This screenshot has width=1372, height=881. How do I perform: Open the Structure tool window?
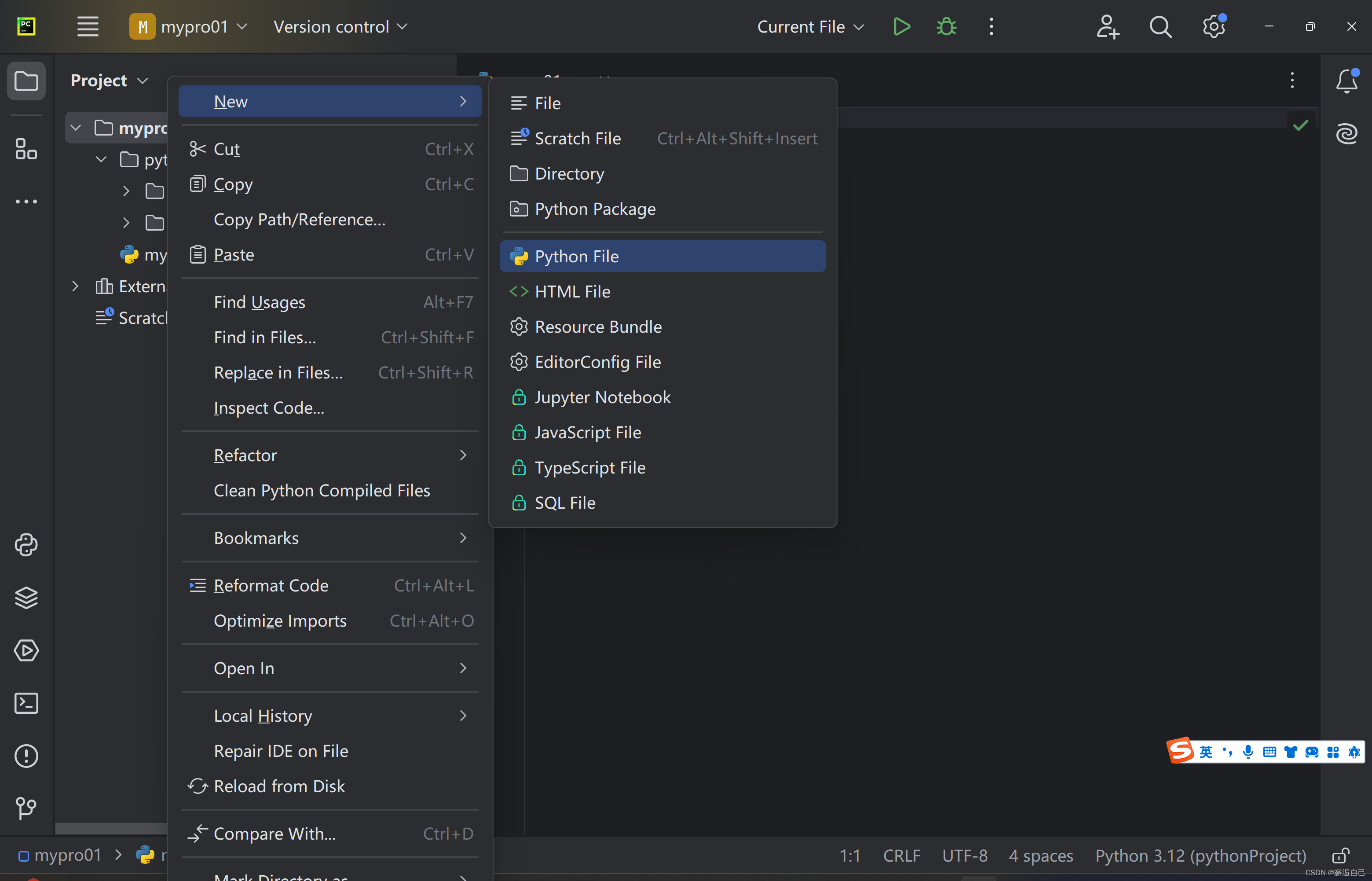(26, 149)
